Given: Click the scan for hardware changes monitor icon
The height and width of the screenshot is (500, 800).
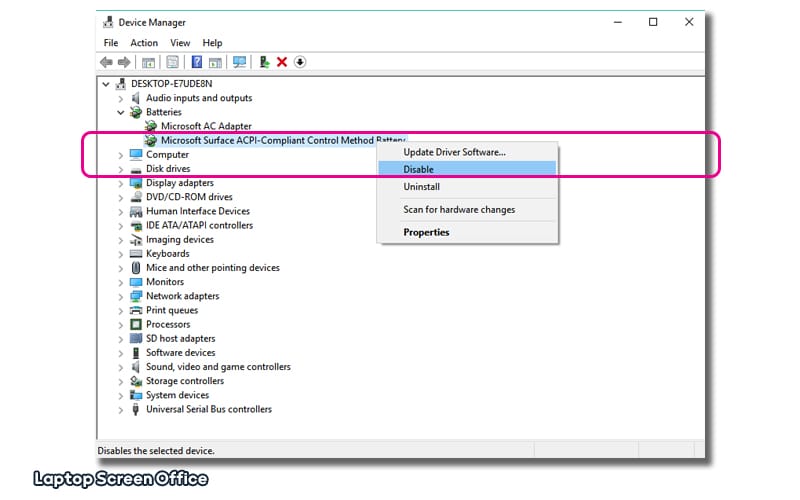Looking at the screenshot, I should pyautogui.click(x=239, y=62).
